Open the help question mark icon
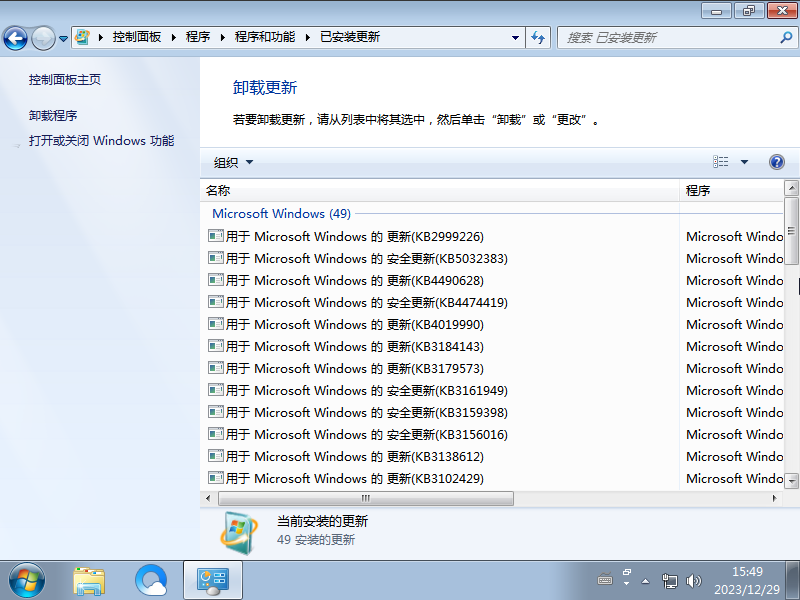The width and height of the screenshot is (800, 600). click(777, 161)
